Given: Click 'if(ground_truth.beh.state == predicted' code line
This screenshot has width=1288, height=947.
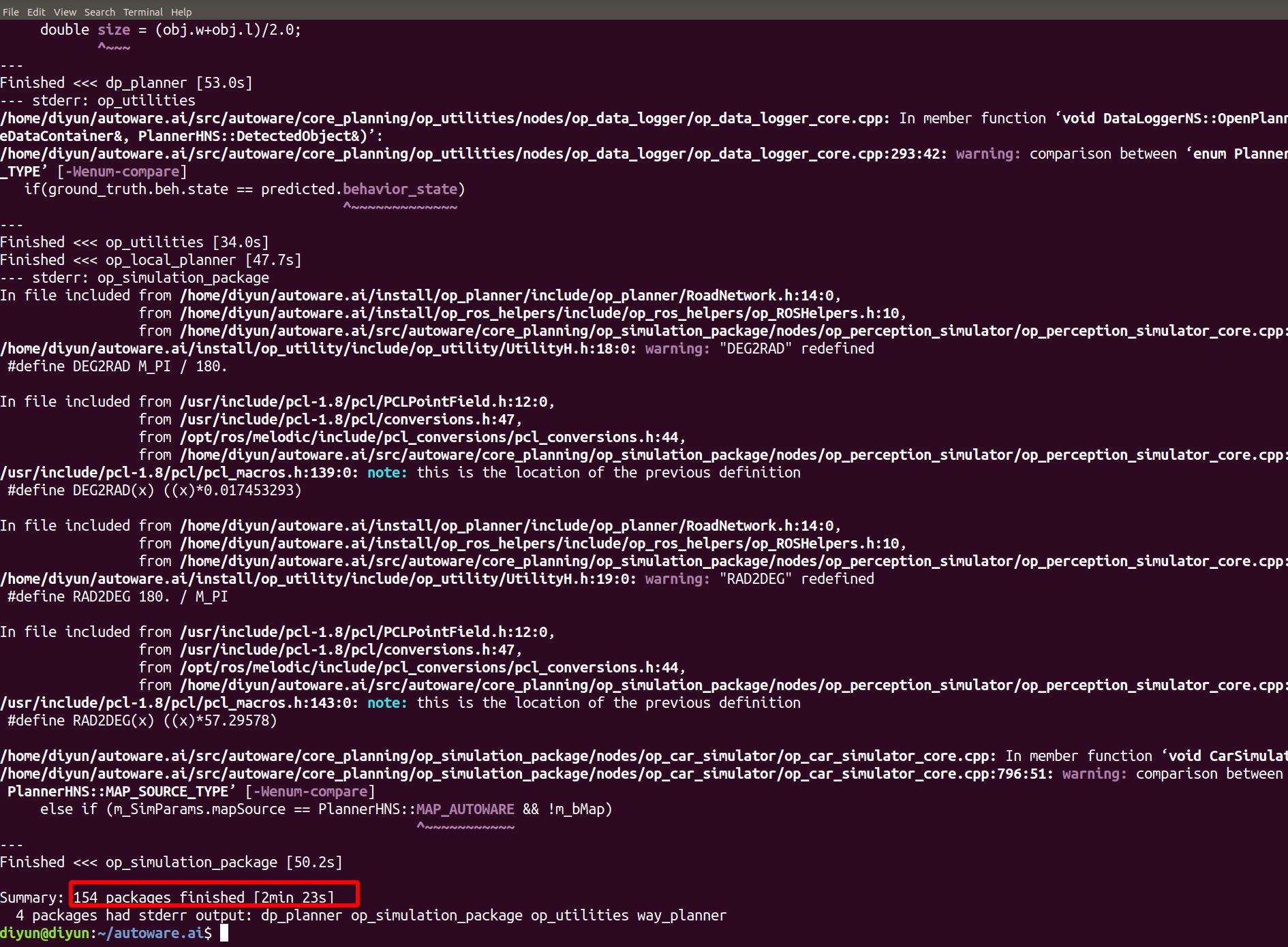Looking at the screenshot, I should pos(245,189).
